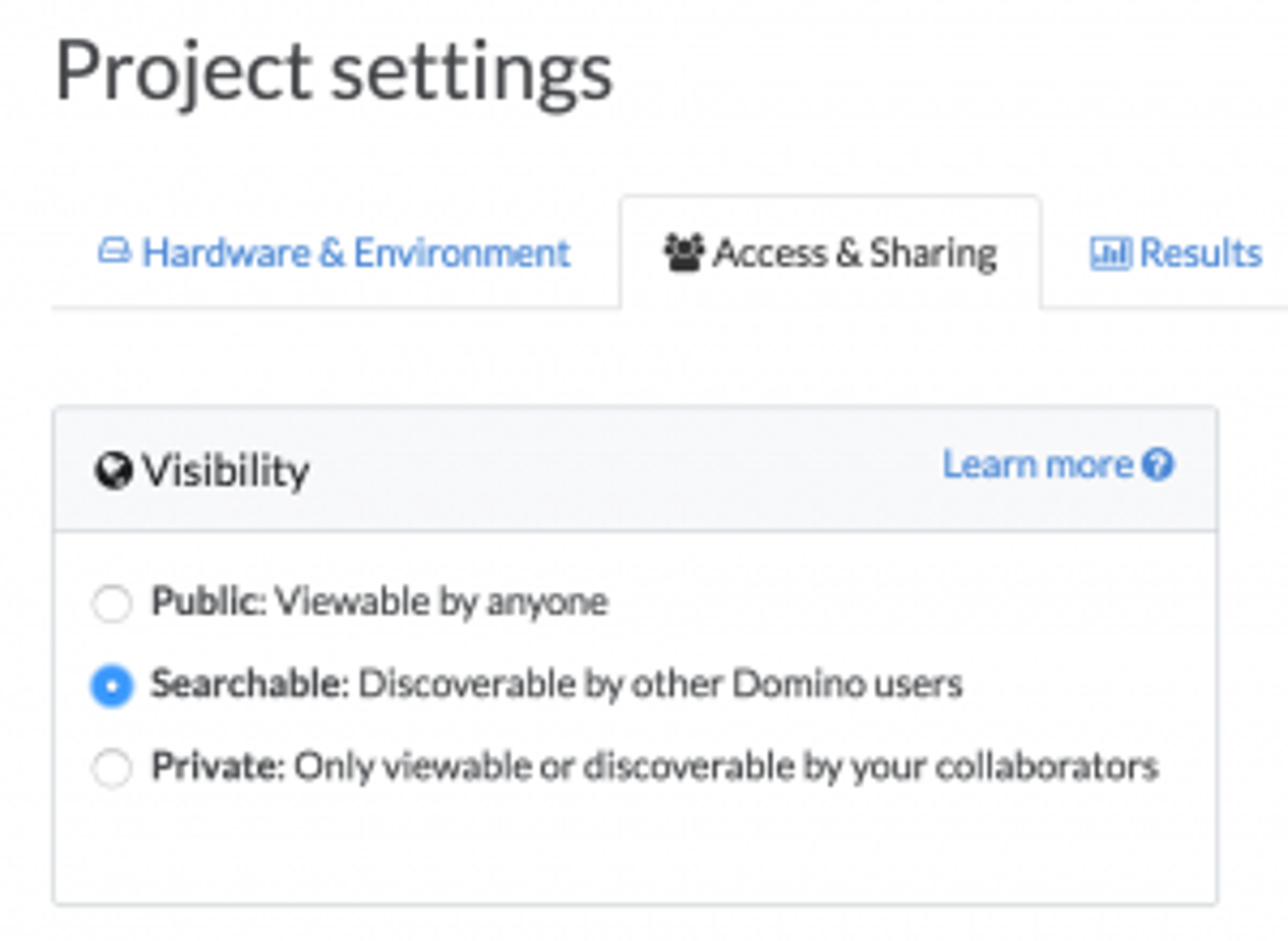
Task: Click the Project settings page title
Action: [333, 71]
